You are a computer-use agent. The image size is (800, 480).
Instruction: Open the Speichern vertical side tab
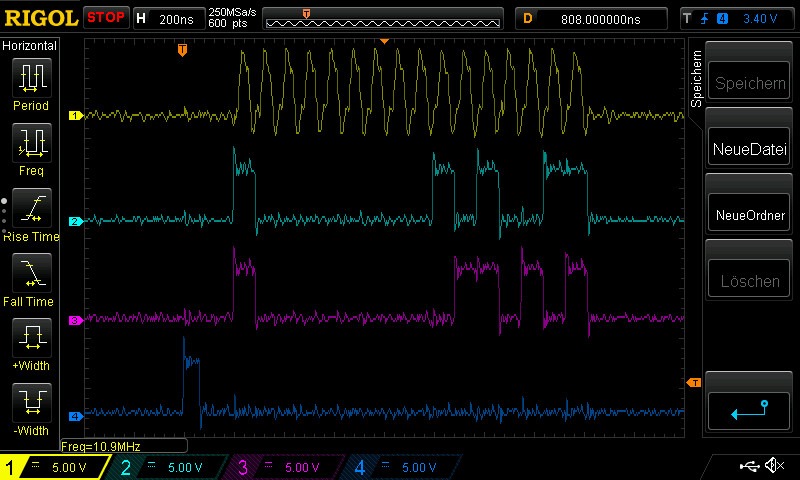pyautogui.click(x=696, y=79)
